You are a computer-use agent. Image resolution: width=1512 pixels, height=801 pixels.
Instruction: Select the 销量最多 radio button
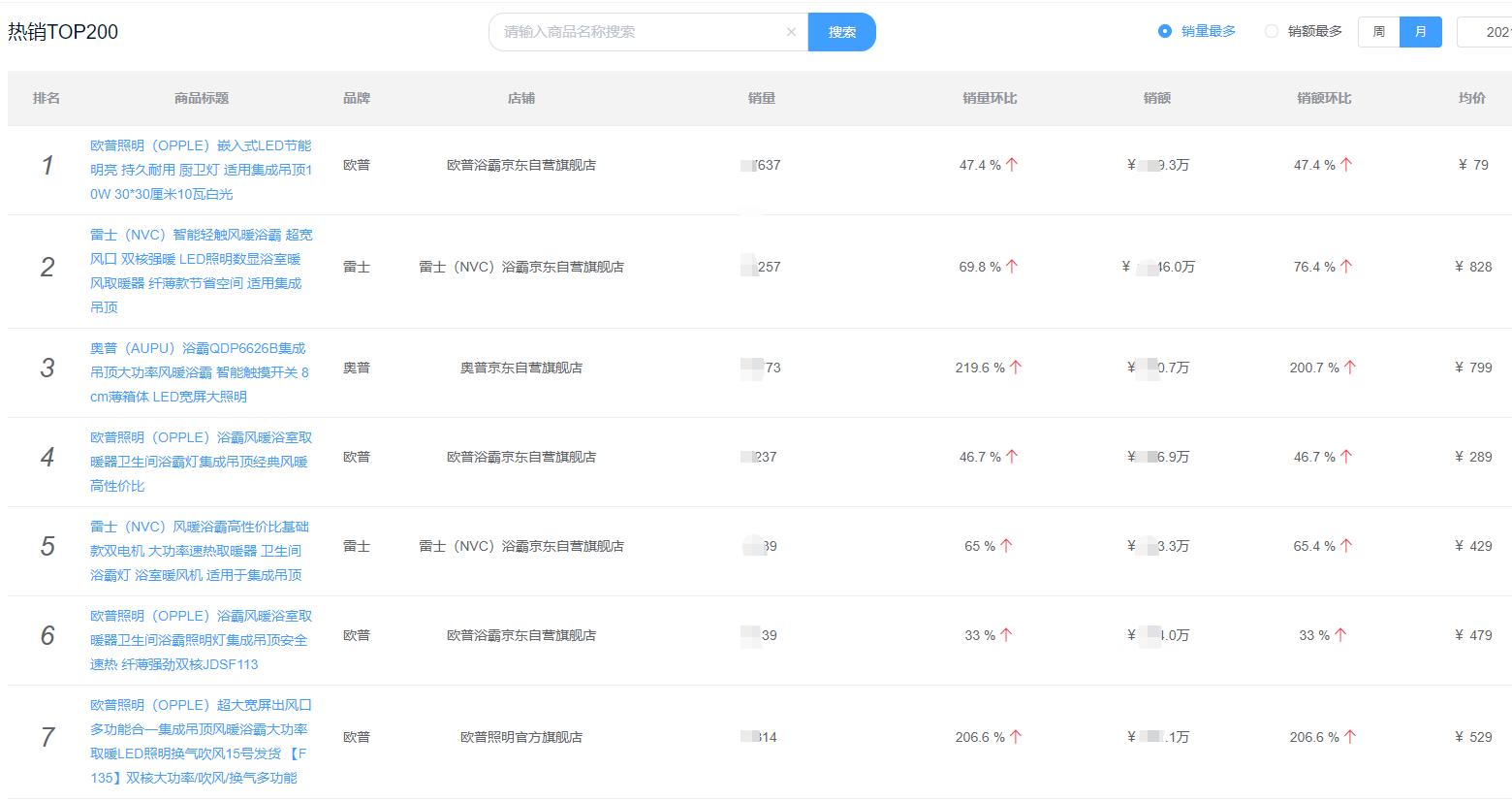(x=1164, y=31)
